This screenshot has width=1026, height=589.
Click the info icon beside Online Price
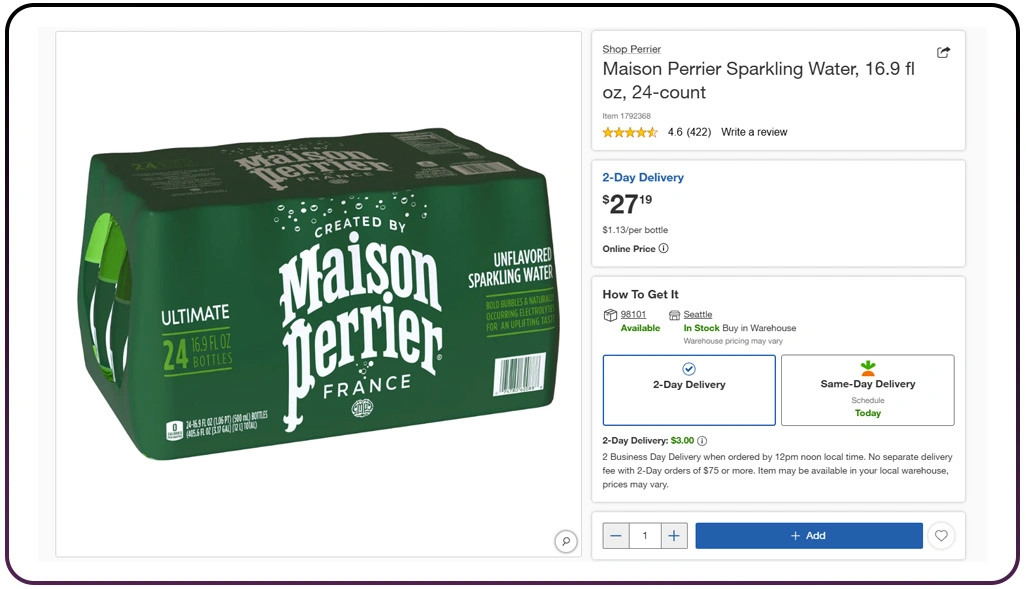pyautogui.click(x=664, y=249)
